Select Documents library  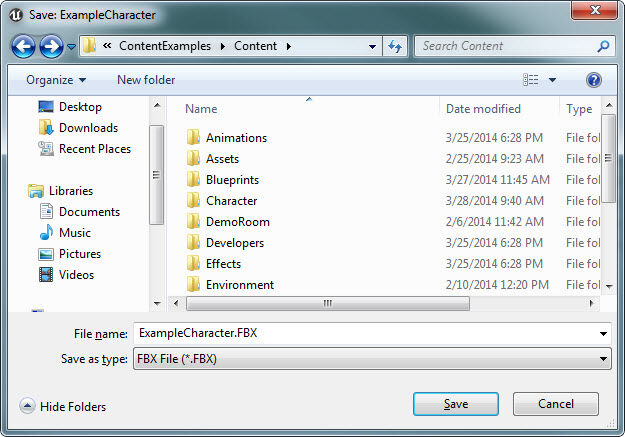pos(89,212)
